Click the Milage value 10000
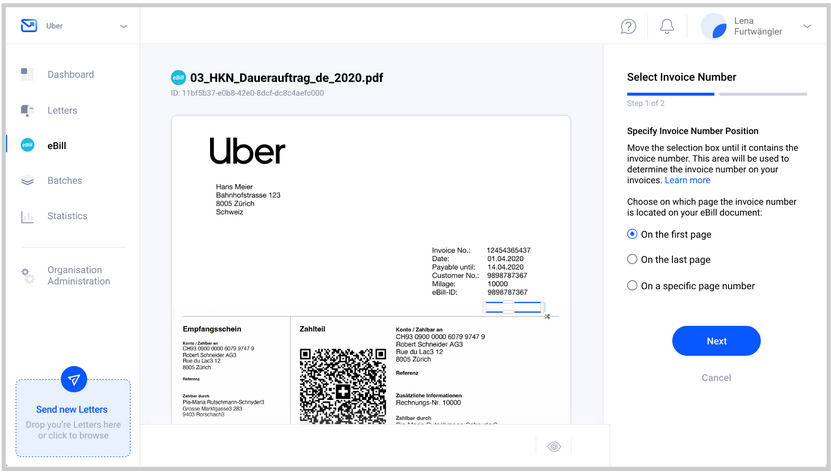The image size is (831, 473). pyautogui.click(x=498, y=284)
